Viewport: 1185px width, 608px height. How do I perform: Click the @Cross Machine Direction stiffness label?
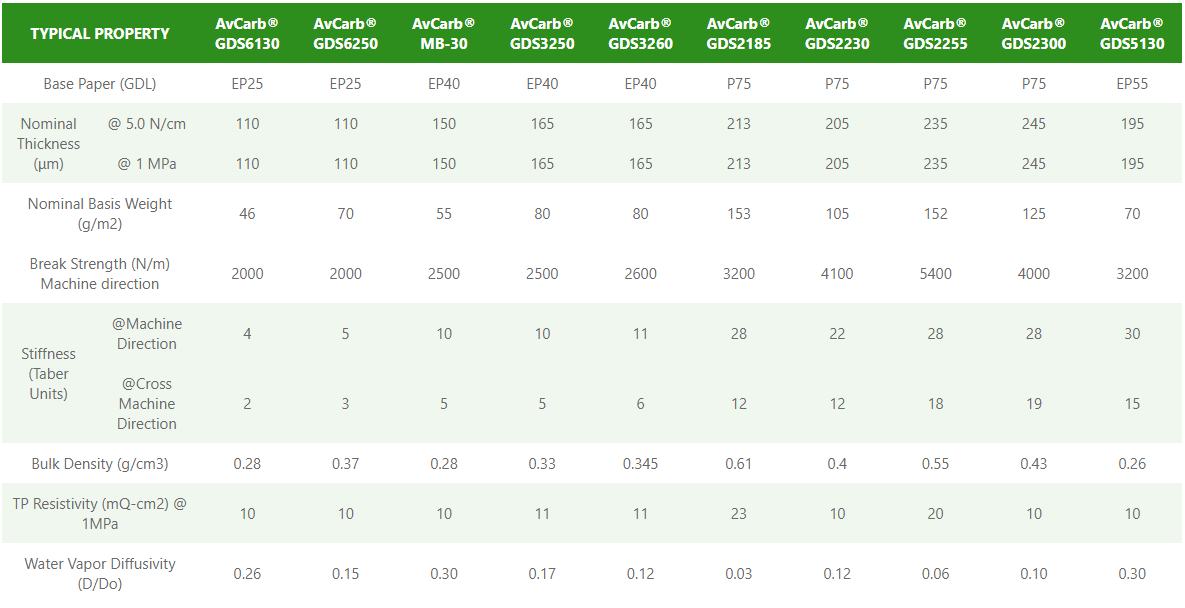point(147,404)
